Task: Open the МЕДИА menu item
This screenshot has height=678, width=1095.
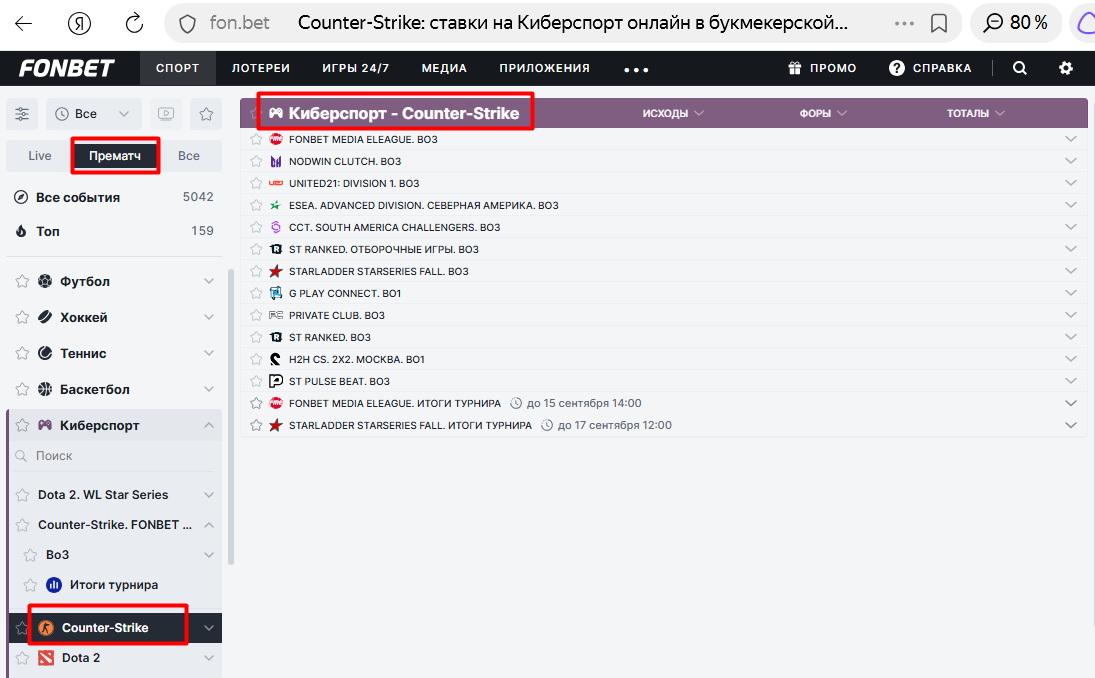Action: point(444,68)
